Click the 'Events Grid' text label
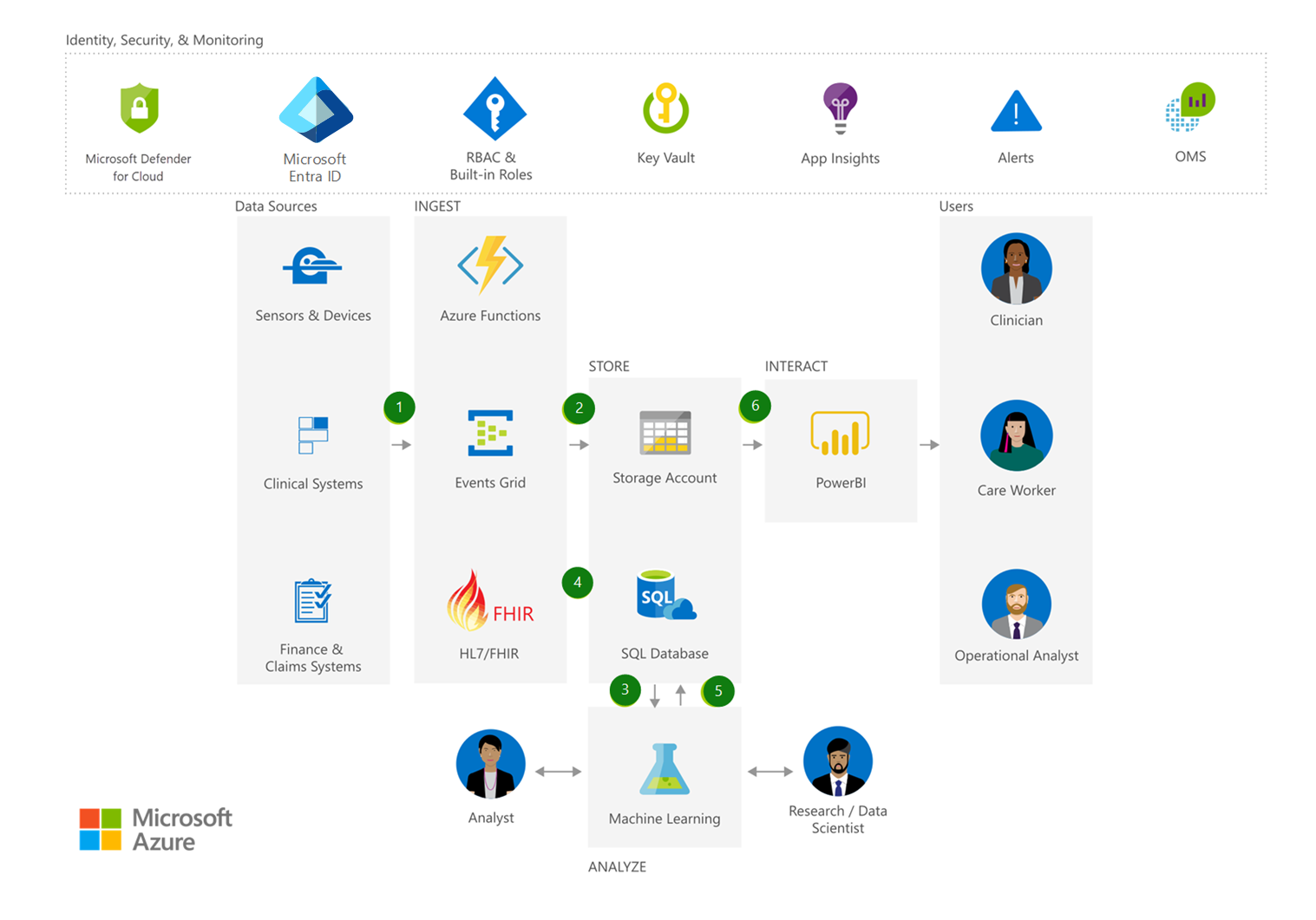 pos(490,483)
